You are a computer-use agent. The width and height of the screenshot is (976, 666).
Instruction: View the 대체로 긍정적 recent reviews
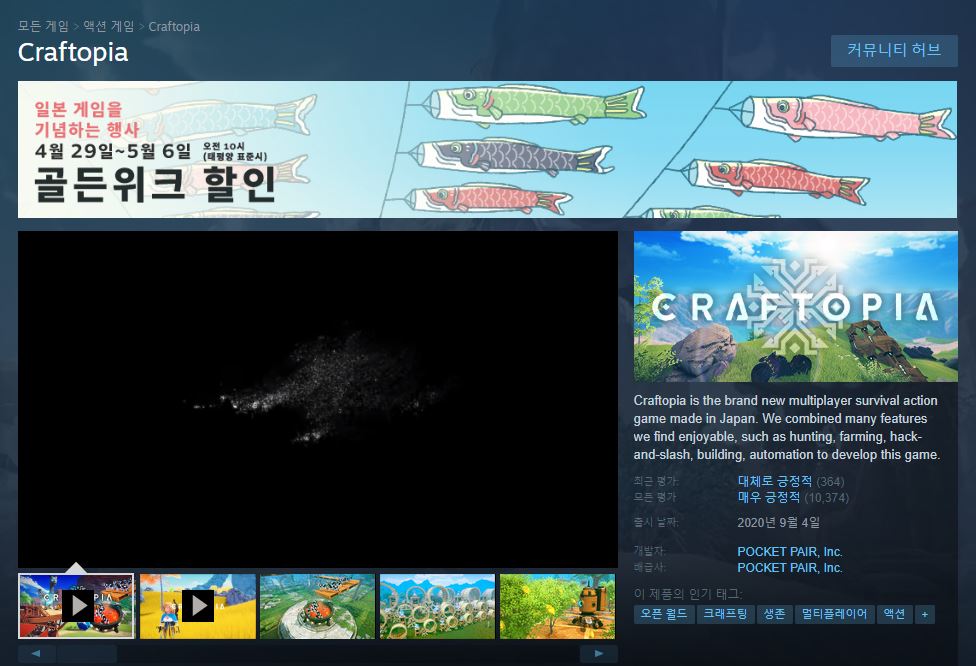point(774,482)
